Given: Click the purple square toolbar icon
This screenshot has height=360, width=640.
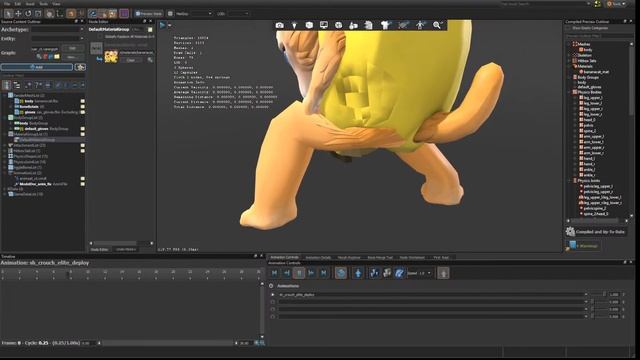Looking at the screenshot, I should (x=124, y=13).
